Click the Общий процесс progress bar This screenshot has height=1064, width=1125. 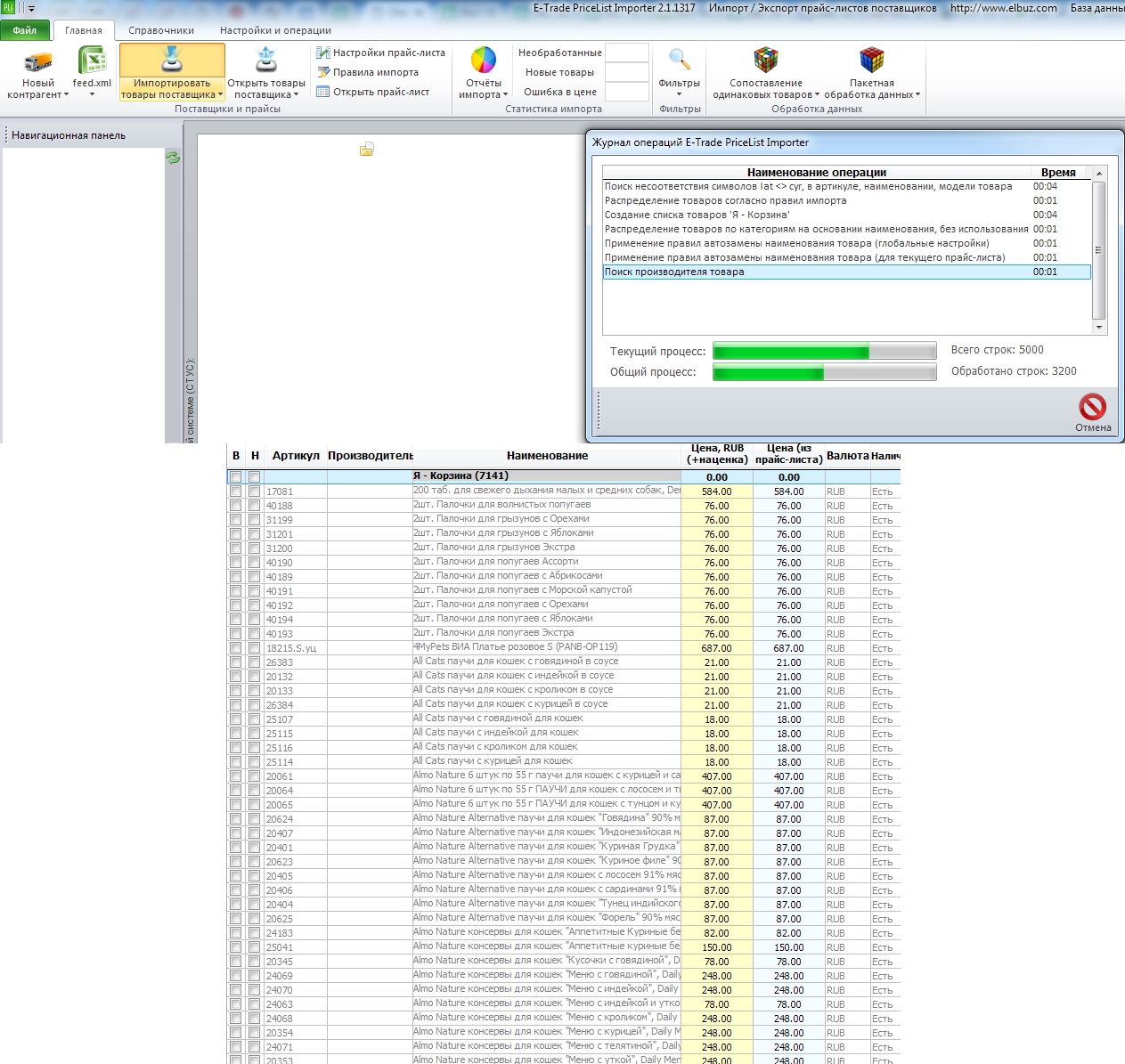[824, 372]
